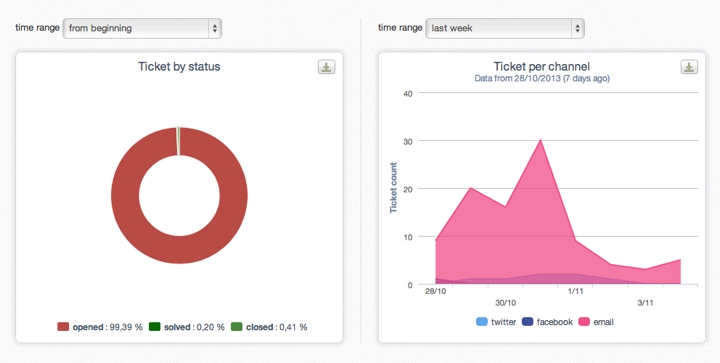Download the Ticket per channel chart
The image size is (720, 363).
pyautogui.click(x=689, y=67)
